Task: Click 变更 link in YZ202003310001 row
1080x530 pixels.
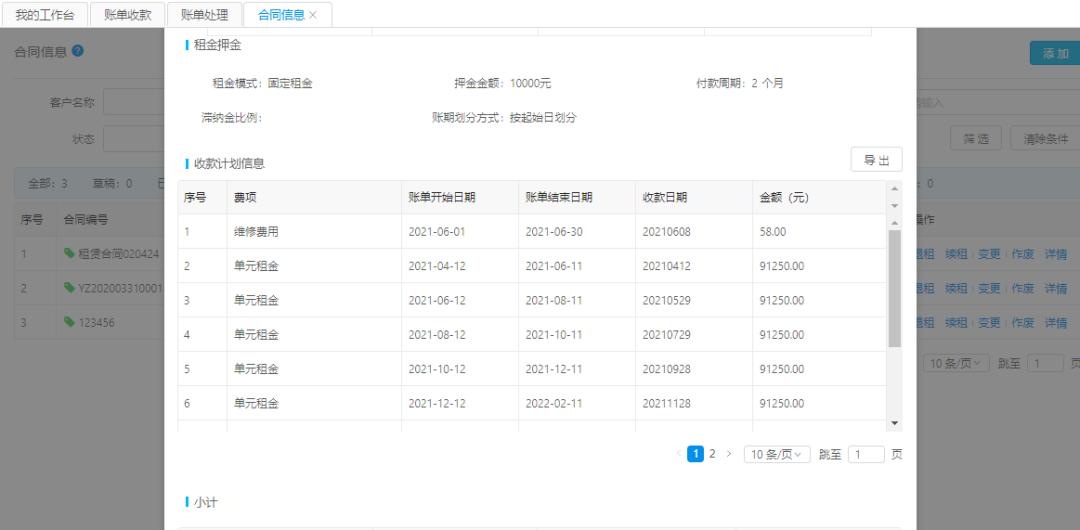Action: click(x=989, y=287)
